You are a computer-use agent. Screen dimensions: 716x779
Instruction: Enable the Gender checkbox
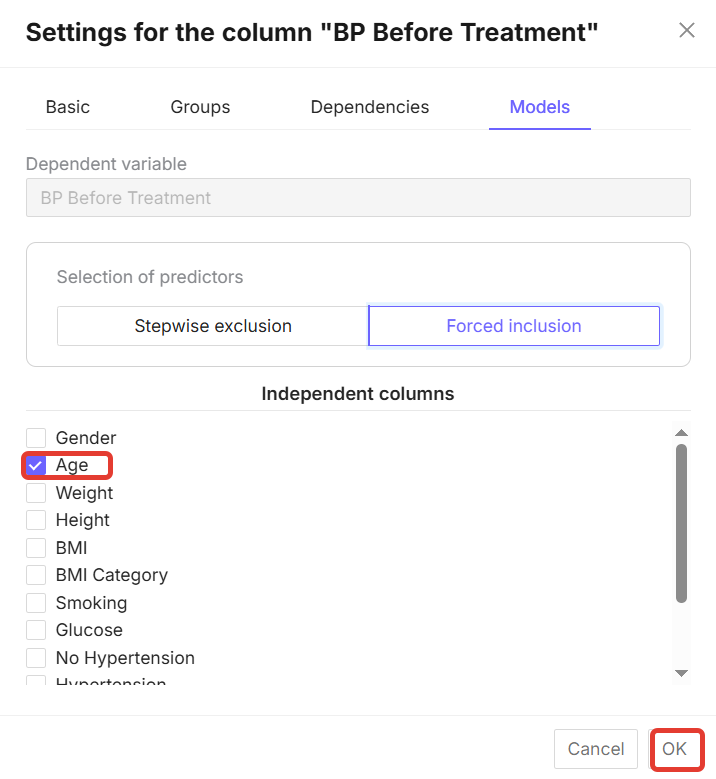click(x=37, y=438)
